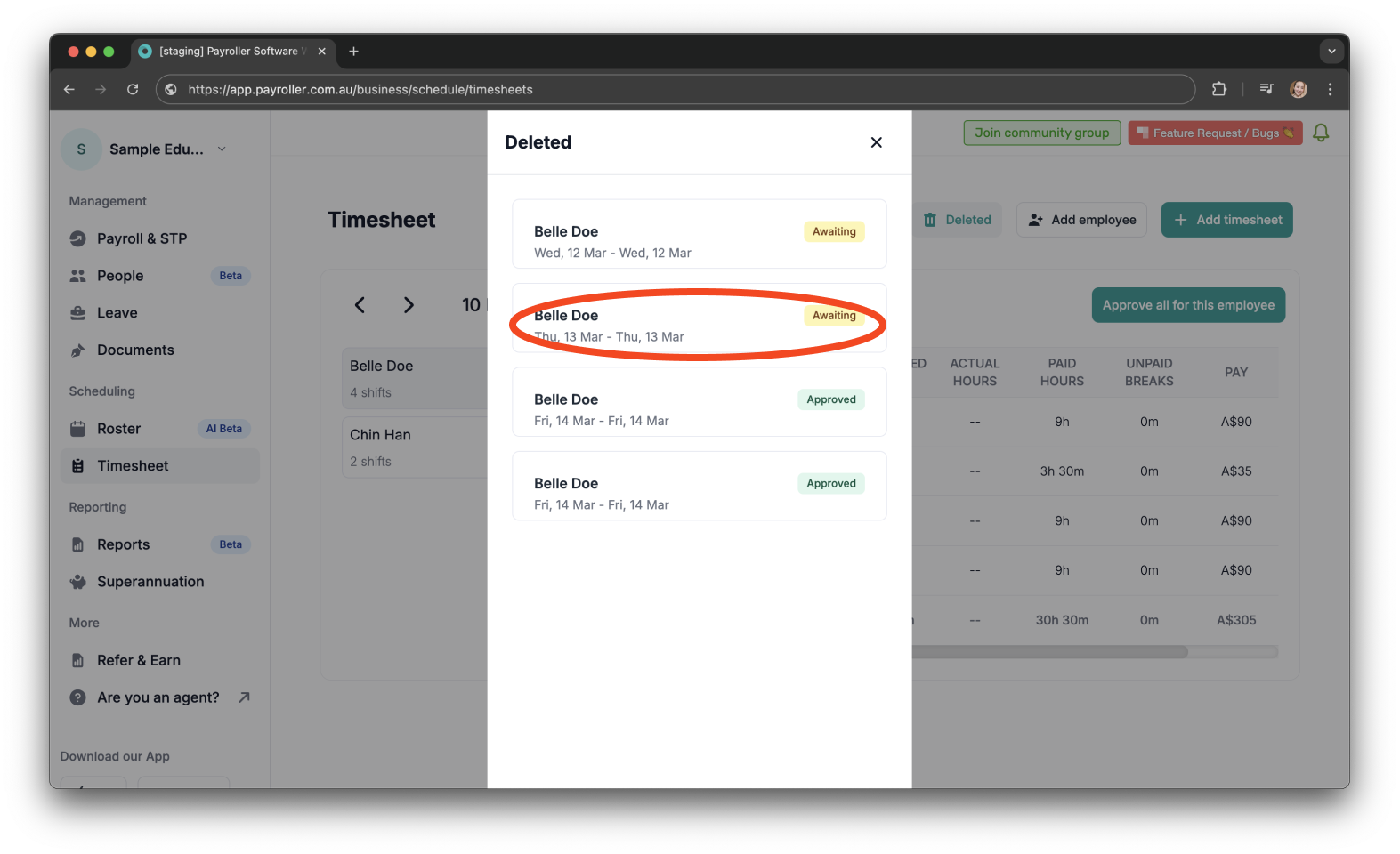Open Belle Doe Thu, 13 Mar deleted timesheet
The height and width of the screenshot is (854, 1400).
point(699,318)
